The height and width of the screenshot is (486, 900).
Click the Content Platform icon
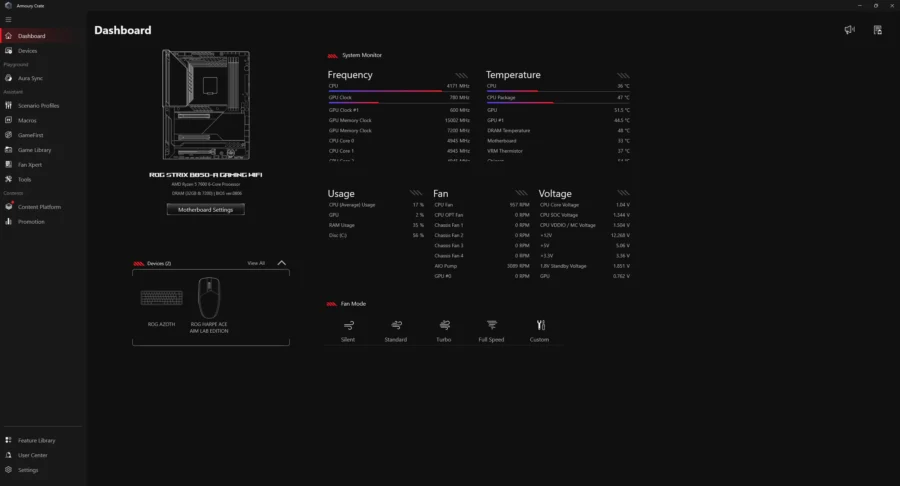(9, 207)
